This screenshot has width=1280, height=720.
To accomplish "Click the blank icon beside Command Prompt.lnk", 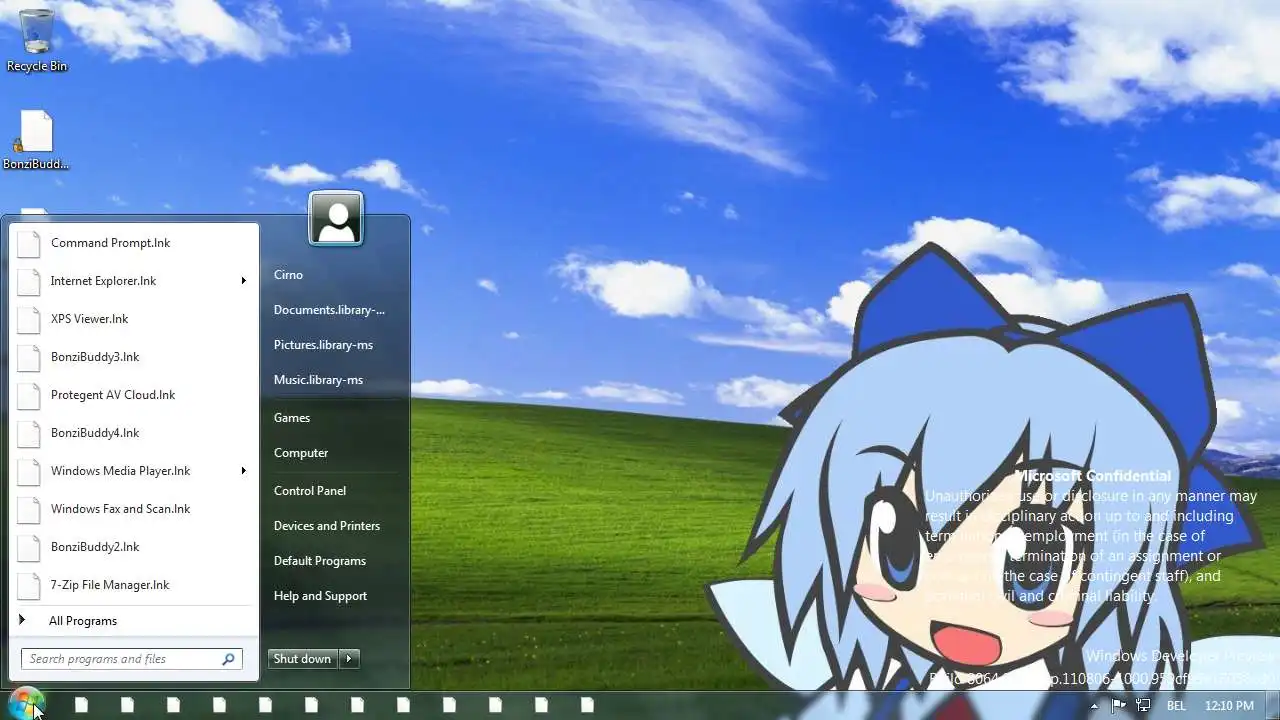I will click(29, 243).
